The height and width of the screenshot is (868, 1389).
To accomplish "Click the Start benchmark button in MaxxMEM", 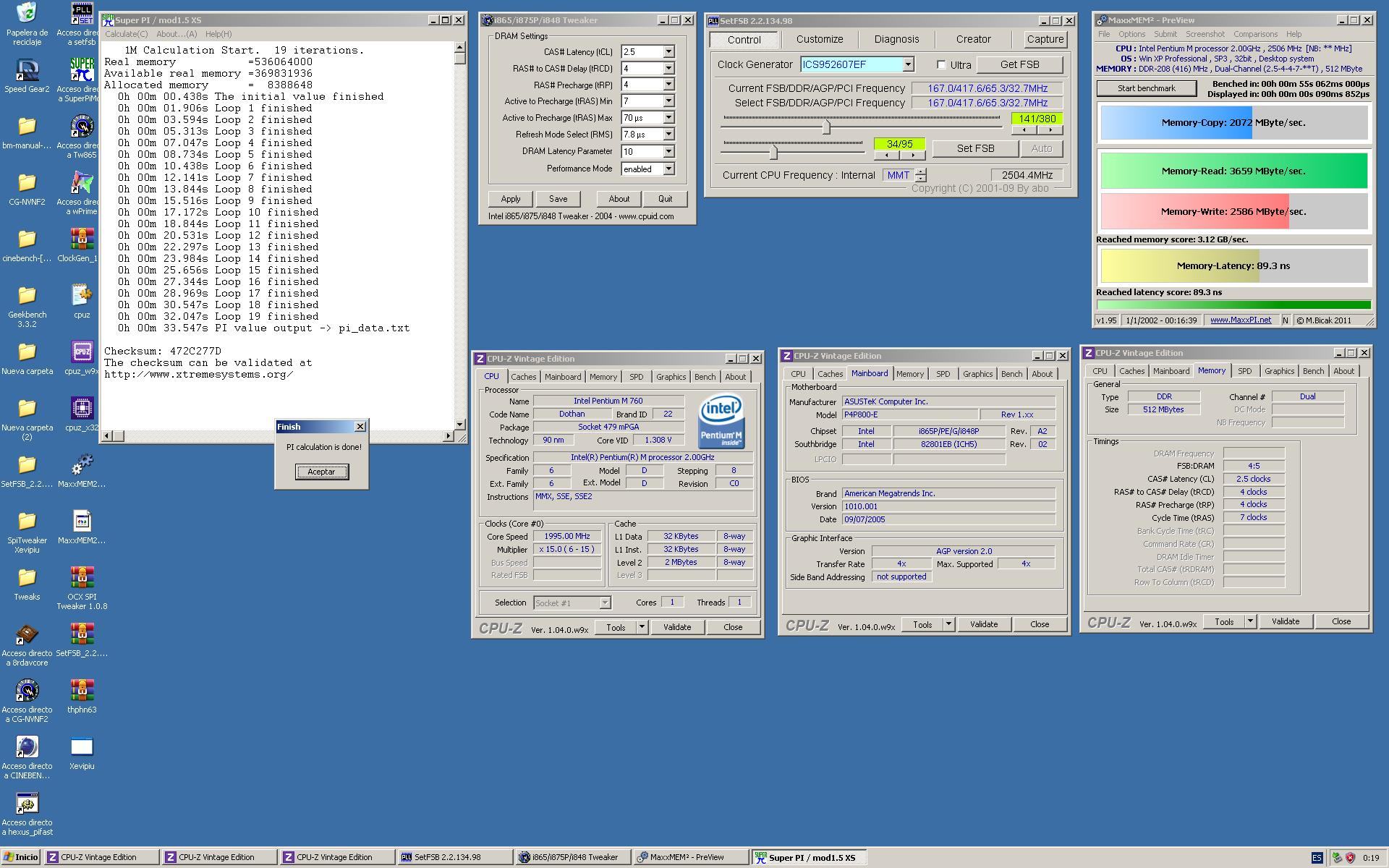I will [1146, 88].
